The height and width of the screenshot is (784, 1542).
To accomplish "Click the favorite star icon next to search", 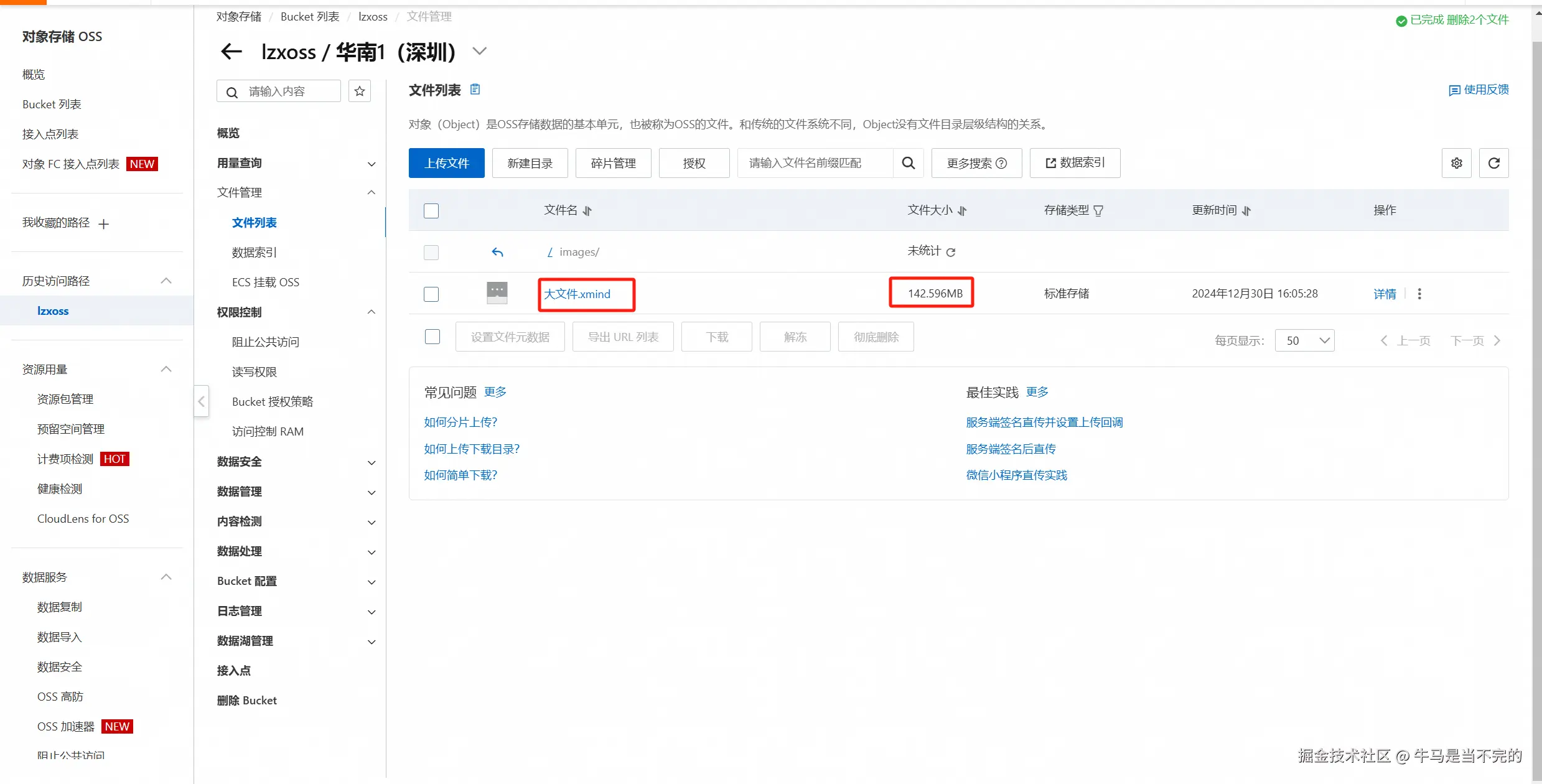I will [360, 91].
